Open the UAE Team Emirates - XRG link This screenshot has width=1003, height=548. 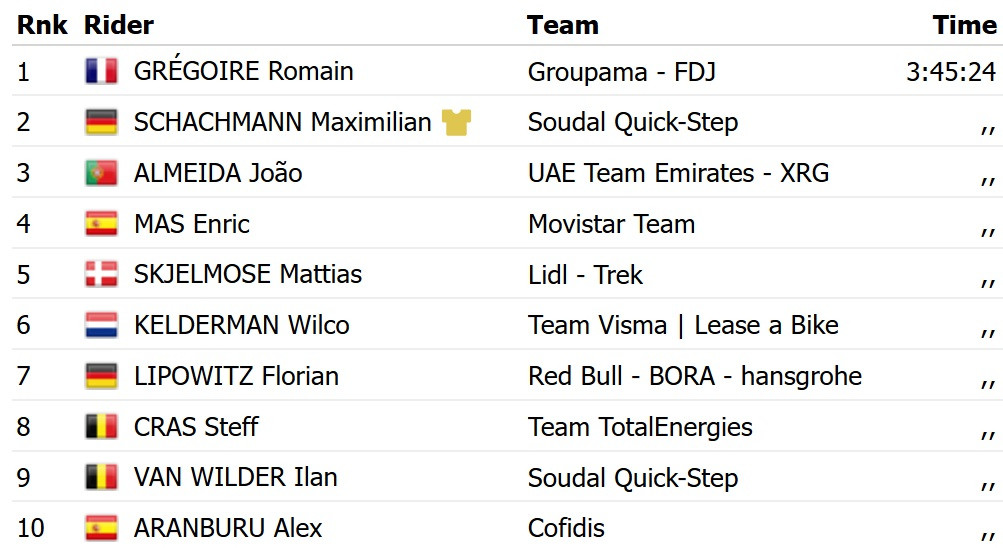click(678, 173)
